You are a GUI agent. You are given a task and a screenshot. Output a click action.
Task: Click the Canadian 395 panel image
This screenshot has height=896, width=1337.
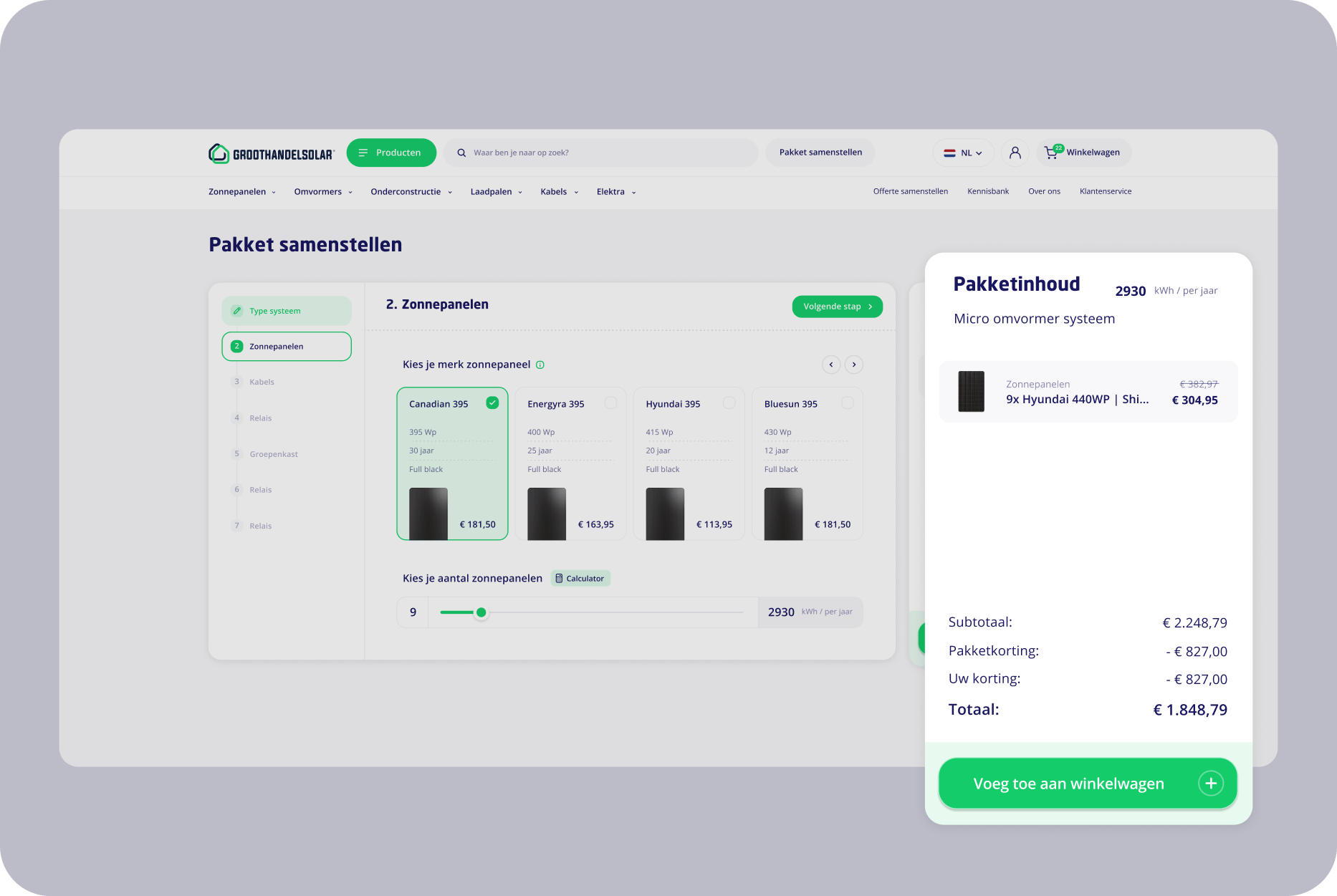[428, 514]
